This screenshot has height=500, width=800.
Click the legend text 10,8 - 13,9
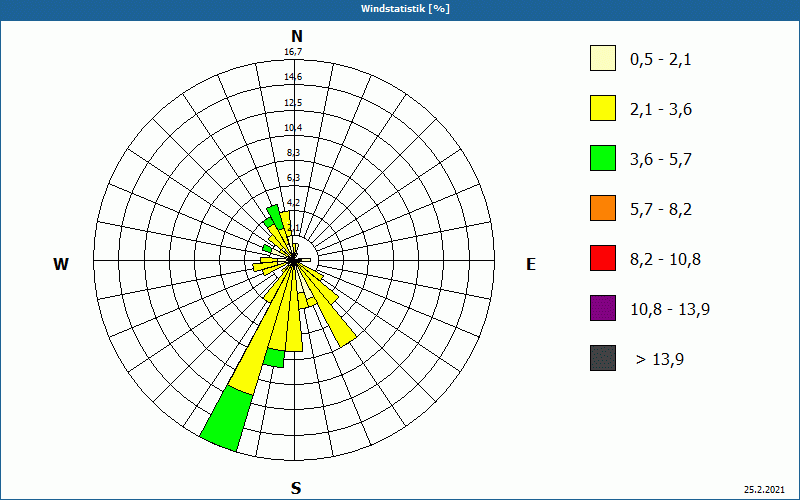point(670,310)
